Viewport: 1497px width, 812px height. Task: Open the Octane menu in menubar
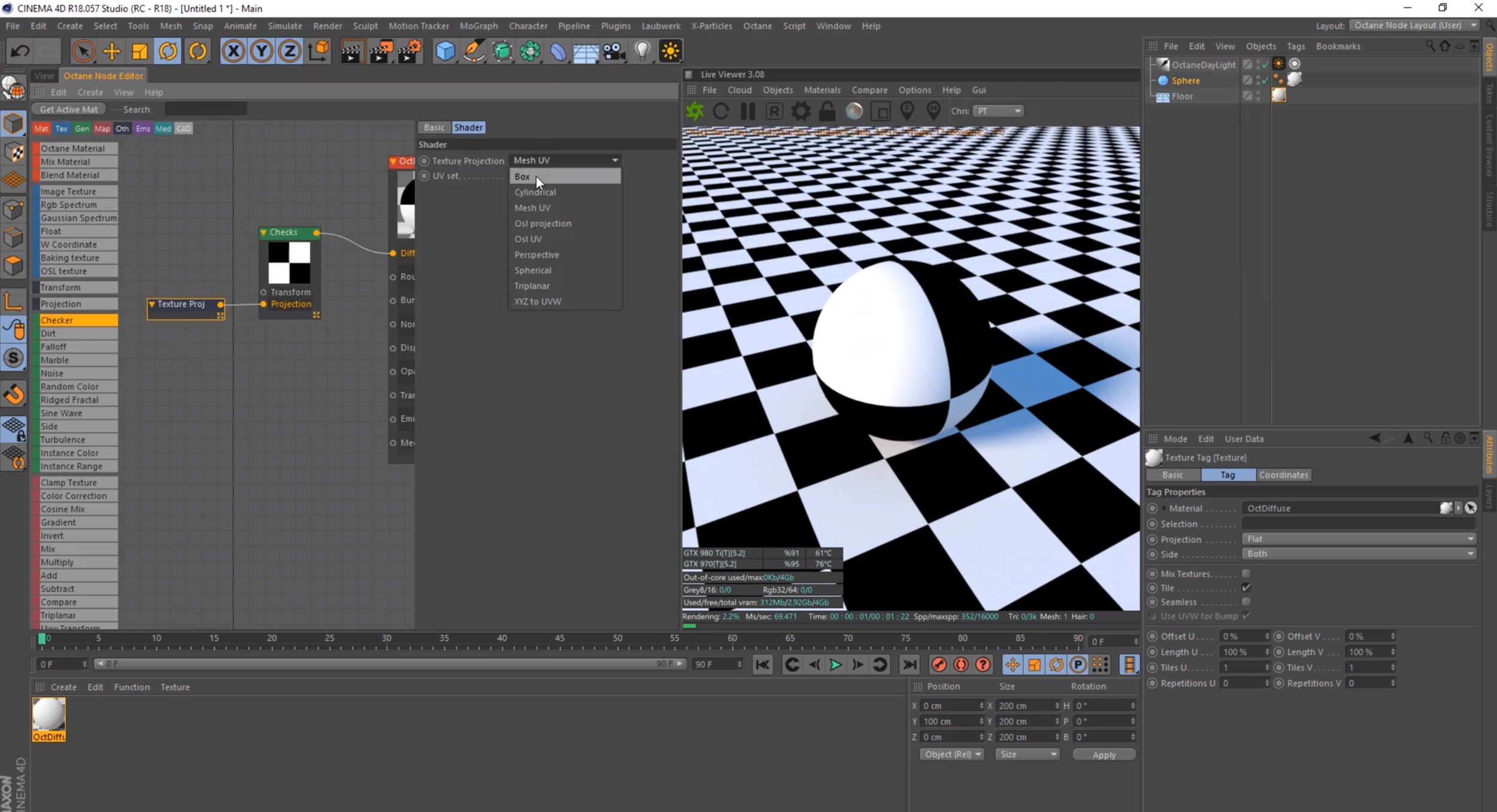click(757, 26)
